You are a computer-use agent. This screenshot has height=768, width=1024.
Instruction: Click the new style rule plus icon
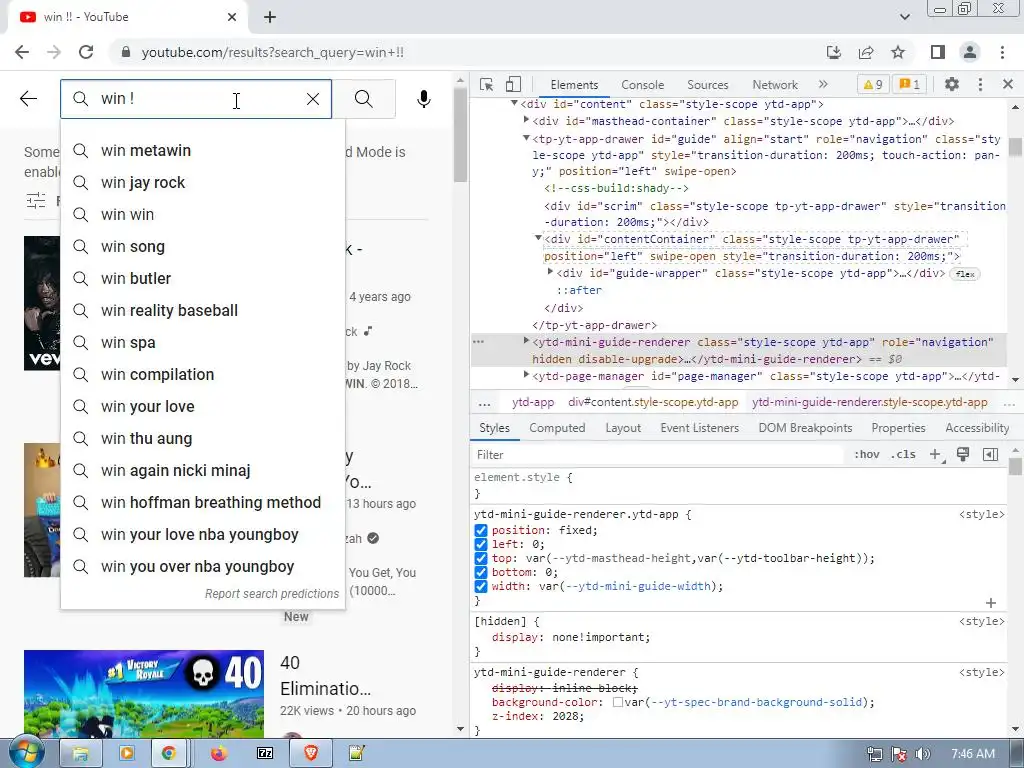click(936, 455)
